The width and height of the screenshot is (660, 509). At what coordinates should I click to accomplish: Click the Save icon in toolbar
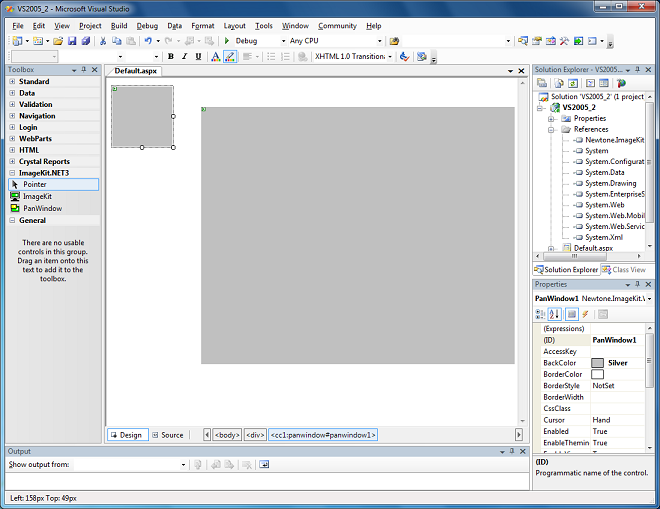coord(72,41)
